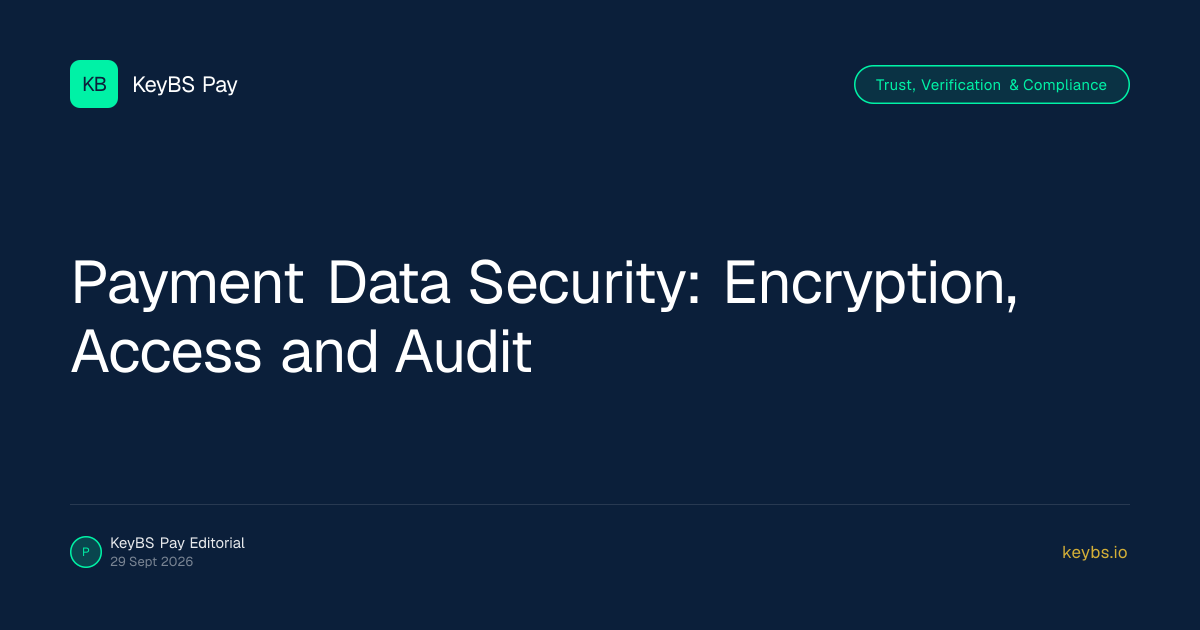Click the KeyBS Pay Editorial author name
This screenshot has height=630, width=1200.
(177, 543)
